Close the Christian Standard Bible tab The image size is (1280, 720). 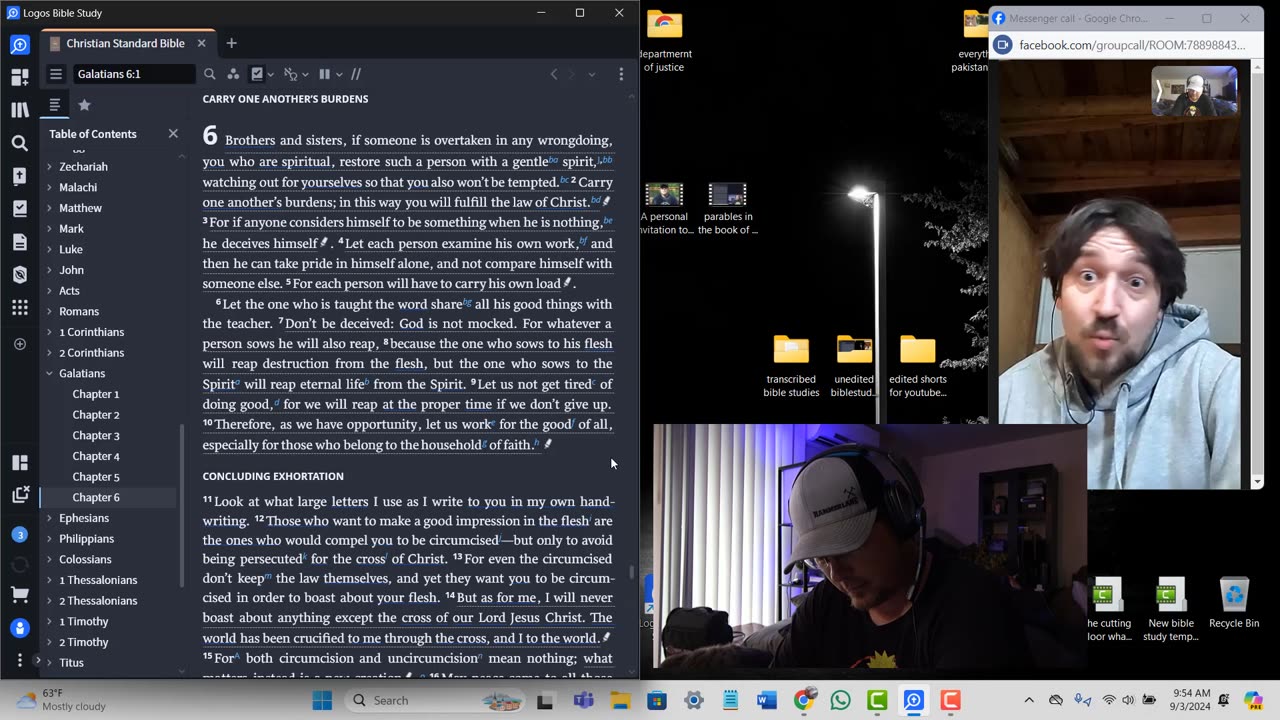201,43
